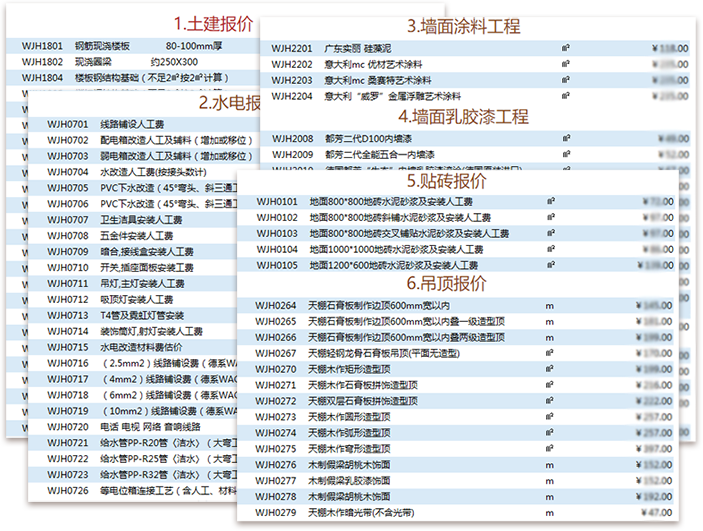Select the code cell "WJH0713"
This screenshot has width=703, height=531.
pos(68,315)
